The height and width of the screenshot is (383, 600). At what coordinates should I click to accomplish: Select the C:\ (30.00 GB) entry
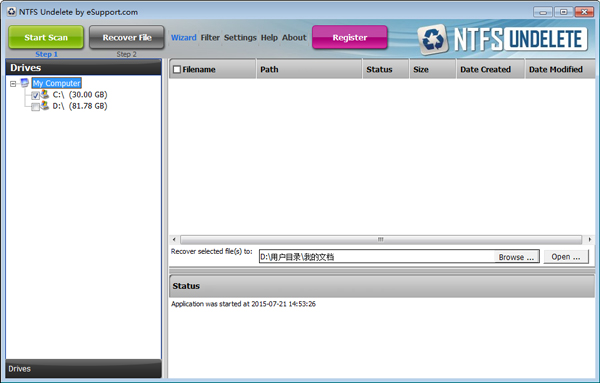[x=80, y=95]
